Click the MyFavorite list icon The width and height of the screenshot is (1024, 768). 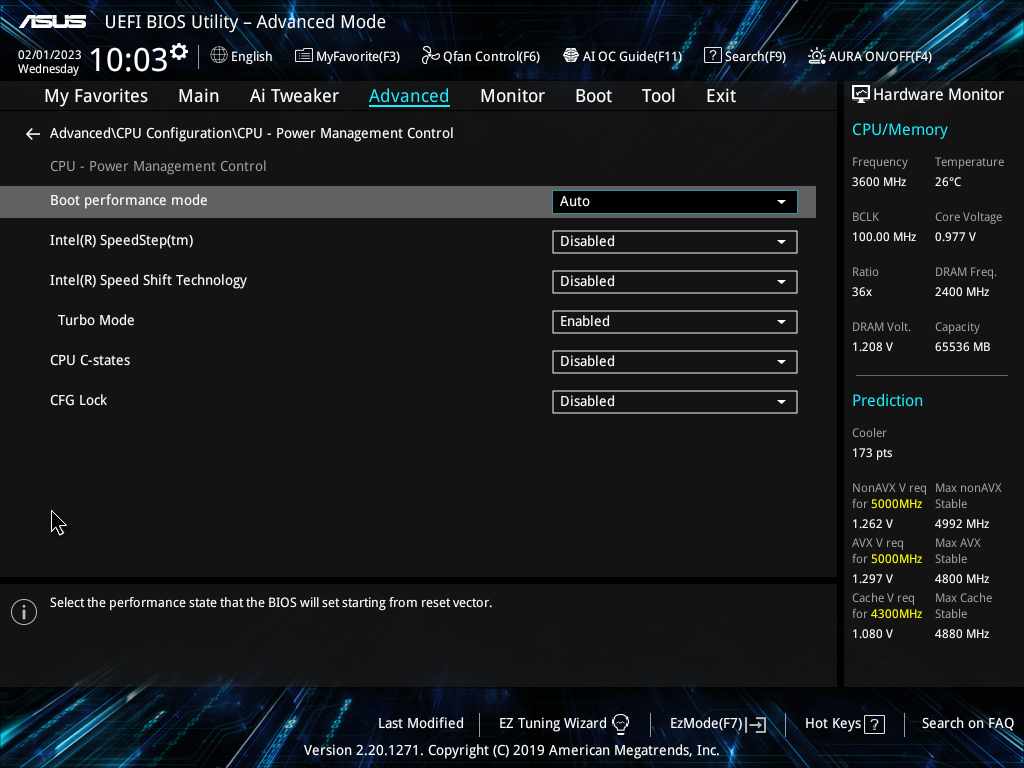(304, 56)
